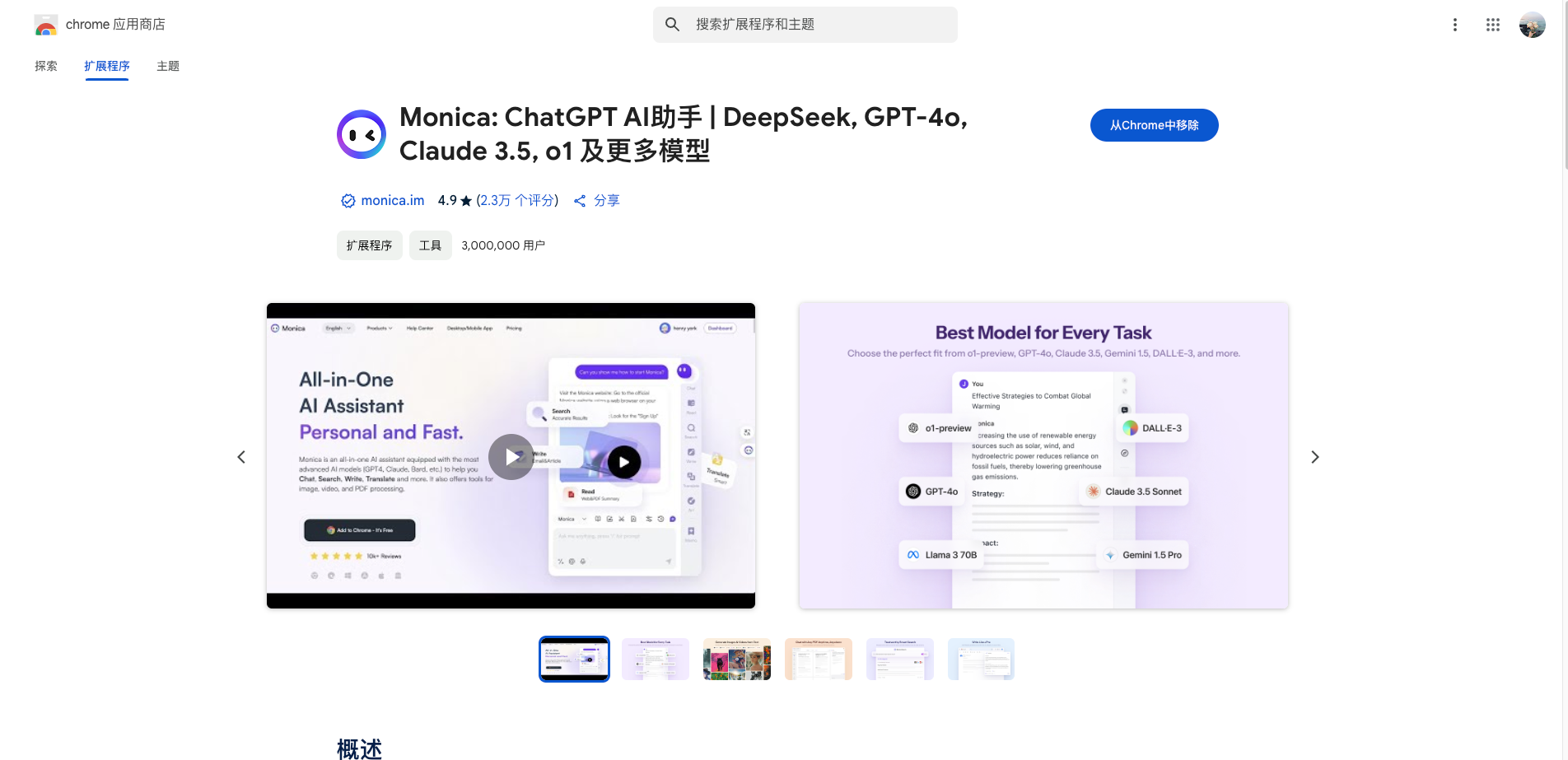Screen dimensions: 1568x760
Task: Click the 扩展程序 category chip
Action: coord(369,245)
